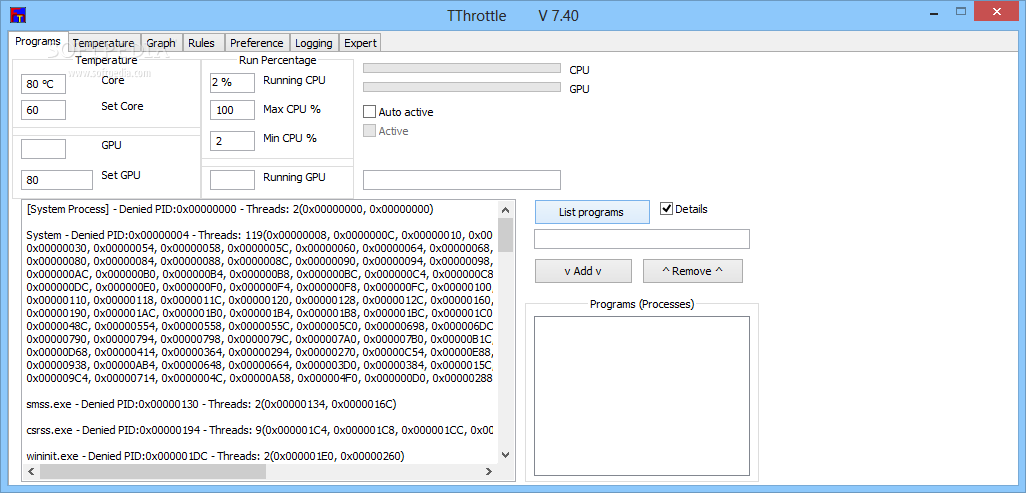Select the Programs tab
Screen dimensions: 1026x493
click(x=38, y=41)
